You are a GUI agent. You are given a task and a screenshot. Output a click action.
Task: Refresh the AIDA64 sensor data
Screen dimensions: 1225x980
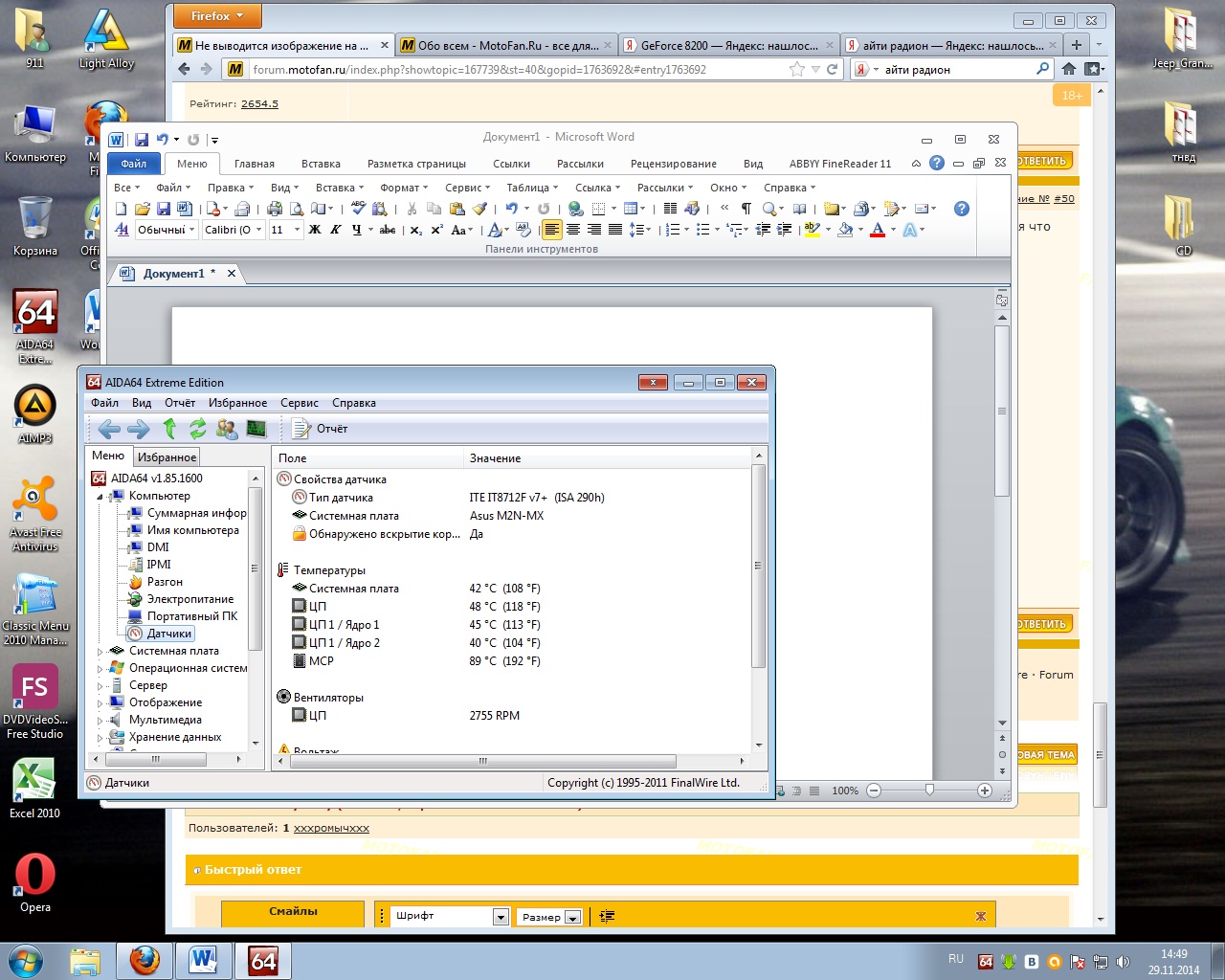198,429
